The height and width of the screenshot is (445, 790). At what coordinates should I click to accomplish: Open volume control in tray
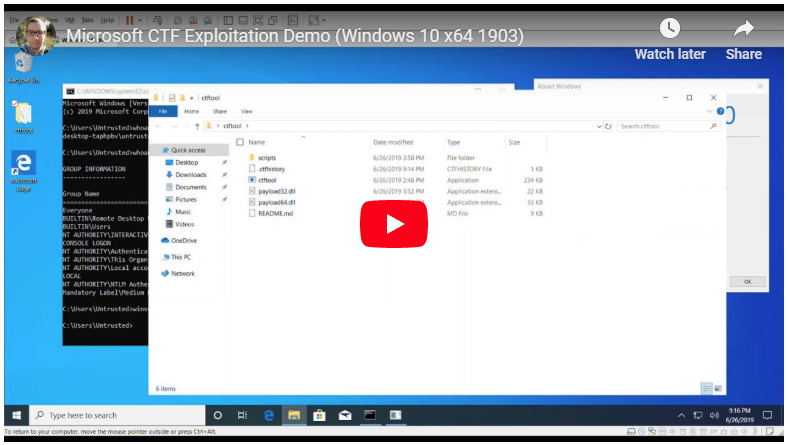coord(714,416)
